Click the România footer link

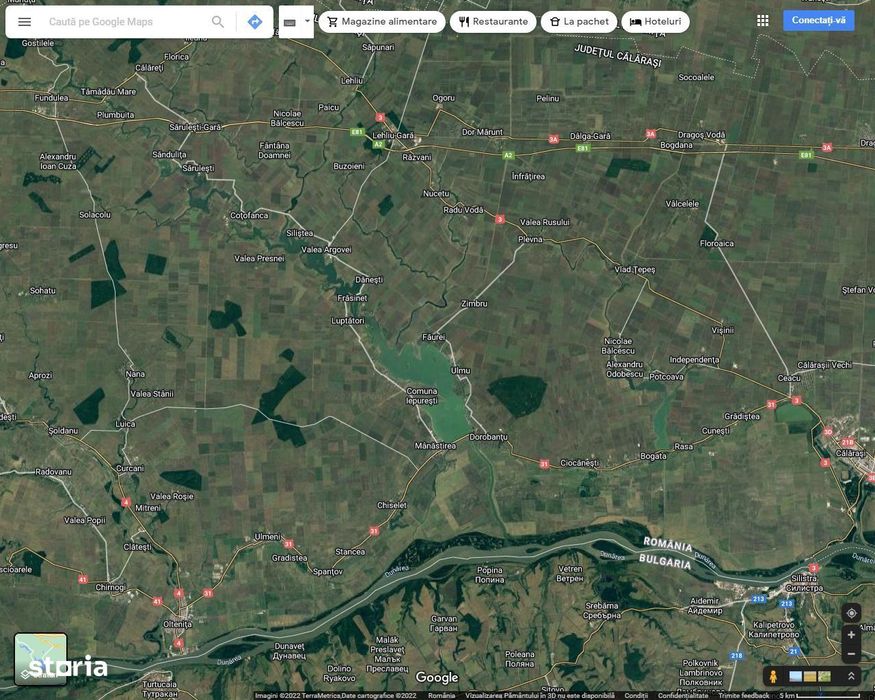pyautogui.click(x=441, y=696)
